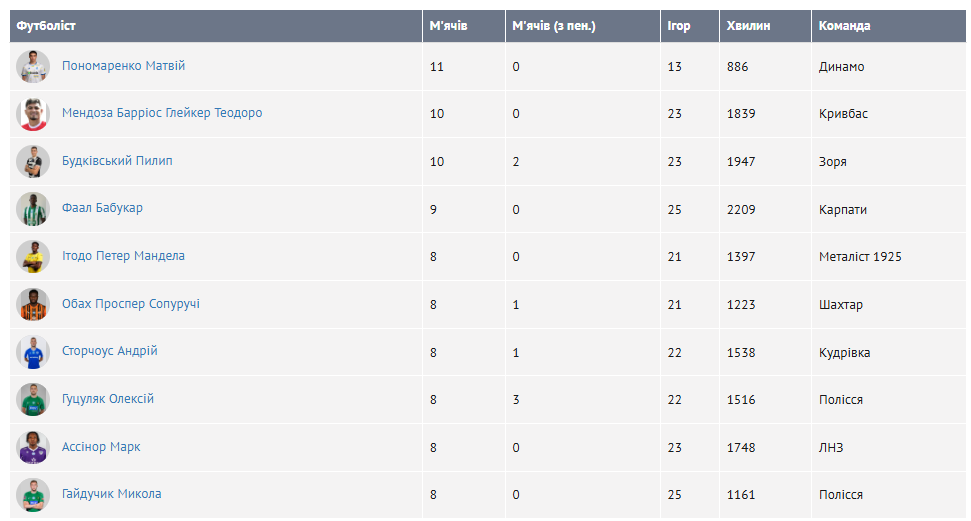
Task: Sort table by Ігор column header
Action: (679, 26)
